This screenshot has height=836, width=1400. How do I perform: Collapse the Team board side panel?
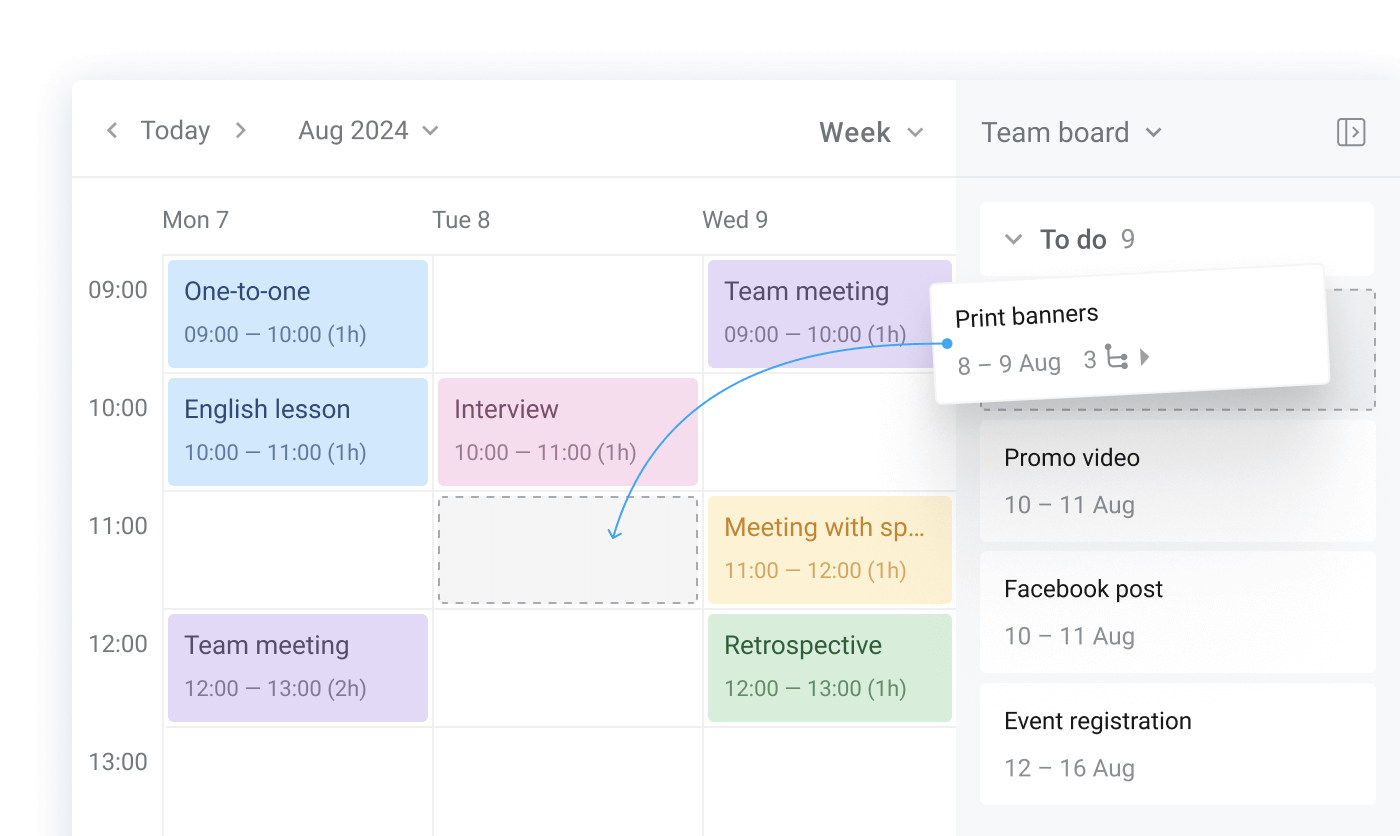1351,131
